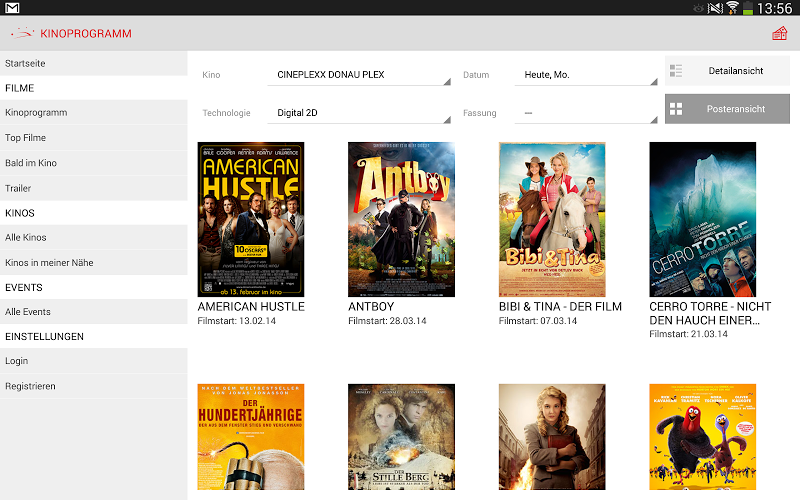The image size is (800, 500).
Task: Open Gmail notification icon in status bar
Action: pyautogui.click(x=12, y=8)
